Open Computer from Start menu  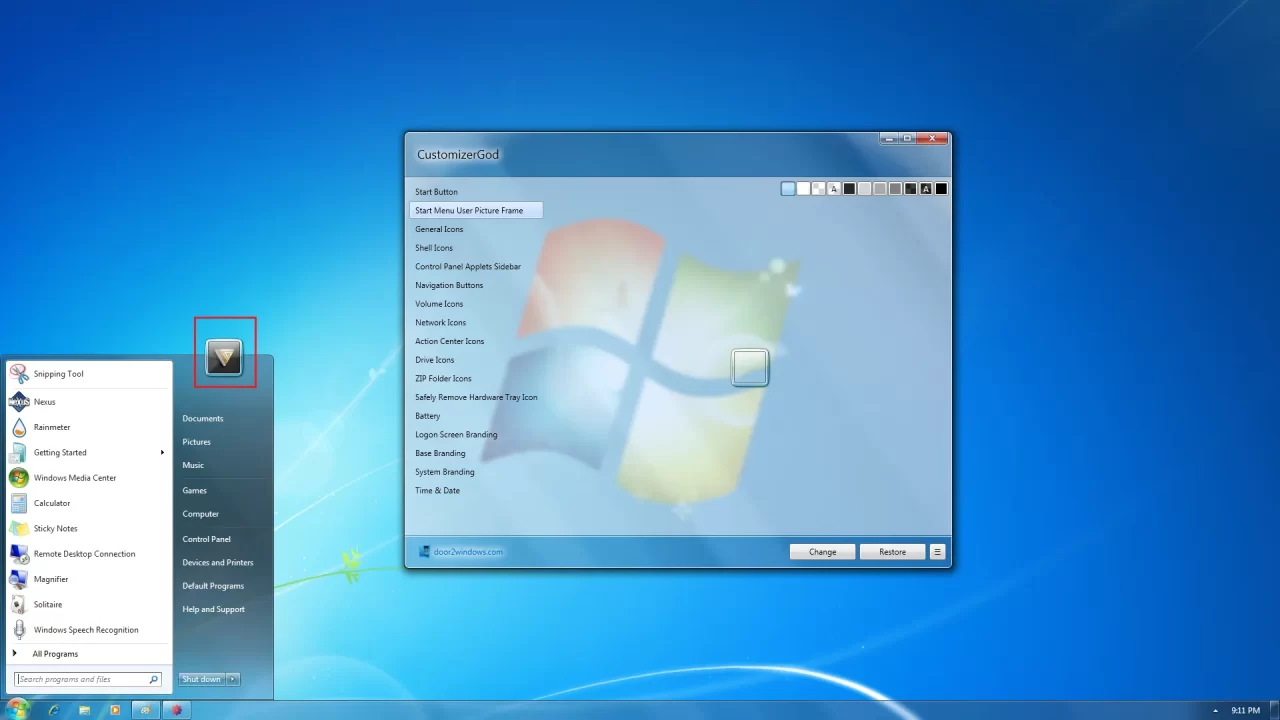point(201,514)
